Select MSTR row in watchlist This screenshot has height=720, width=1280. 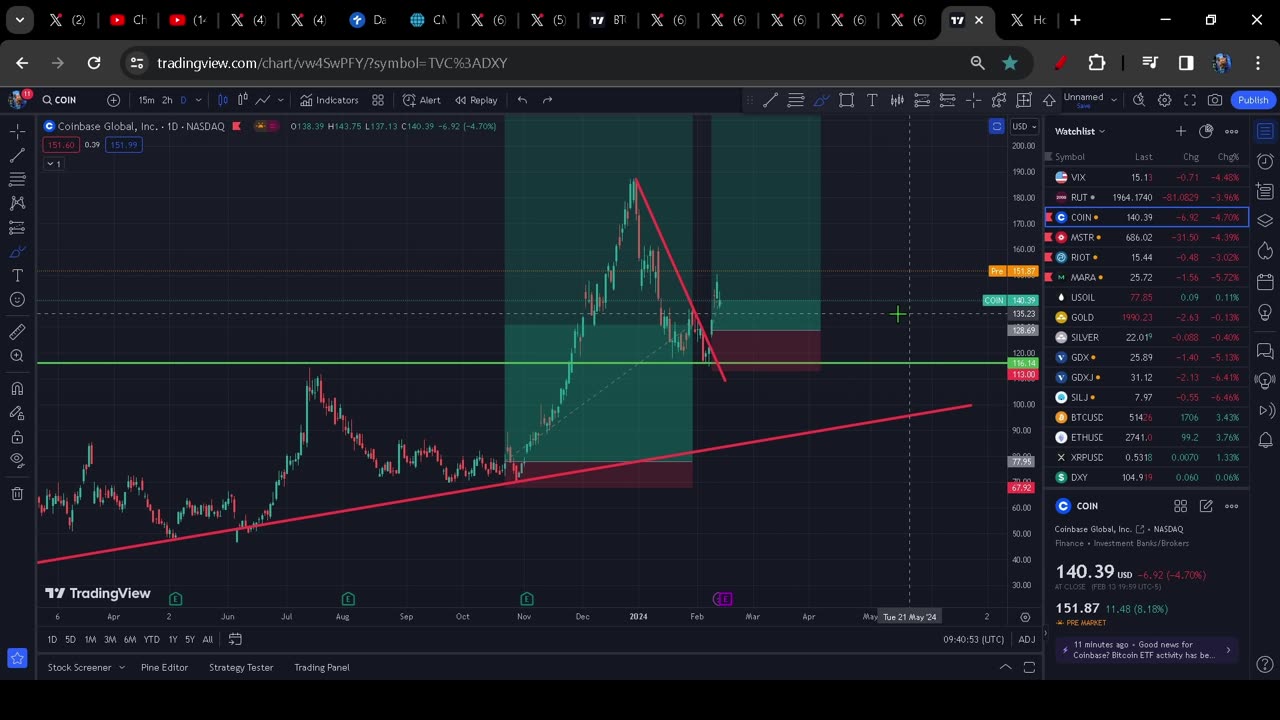click(x=1146, y=237)
